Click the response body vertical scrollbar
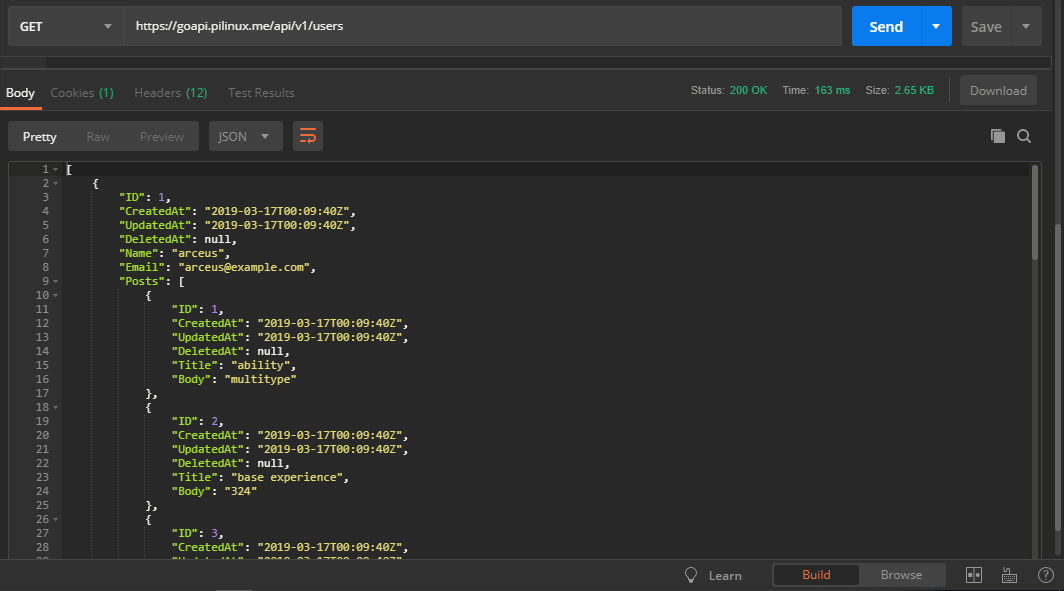The image size is (1064, 591). pos(1035,212)
